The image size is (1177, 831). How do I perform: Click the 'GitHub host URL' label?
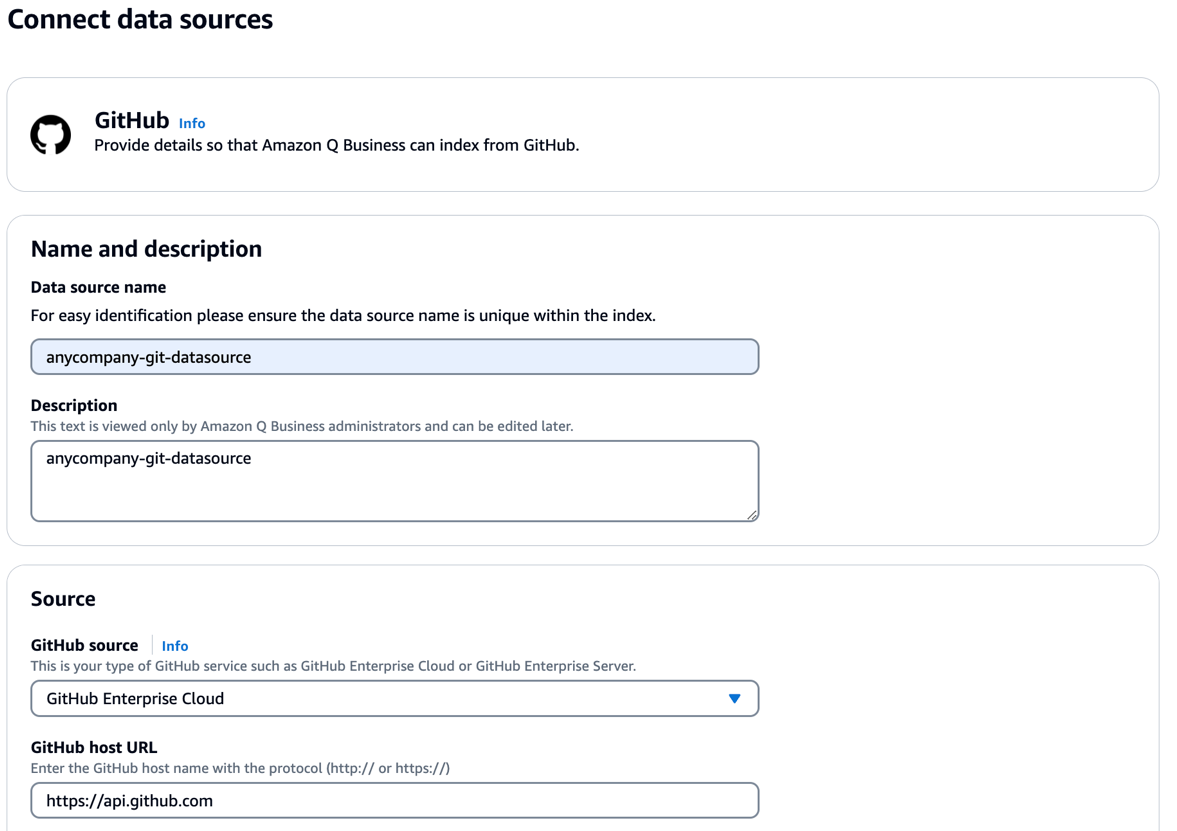(94, 748)
